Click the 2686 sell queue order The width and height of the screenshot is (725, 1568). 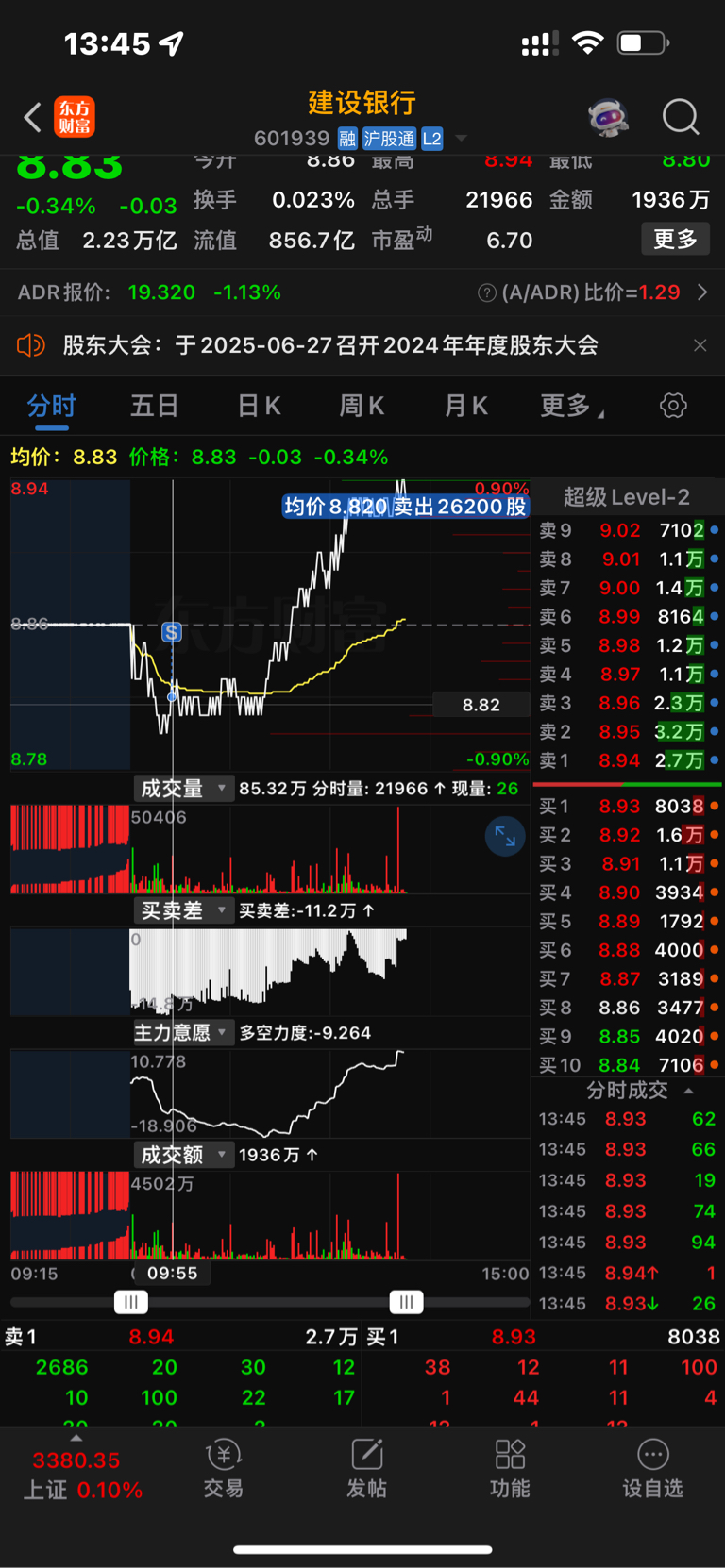(61, 1367)
